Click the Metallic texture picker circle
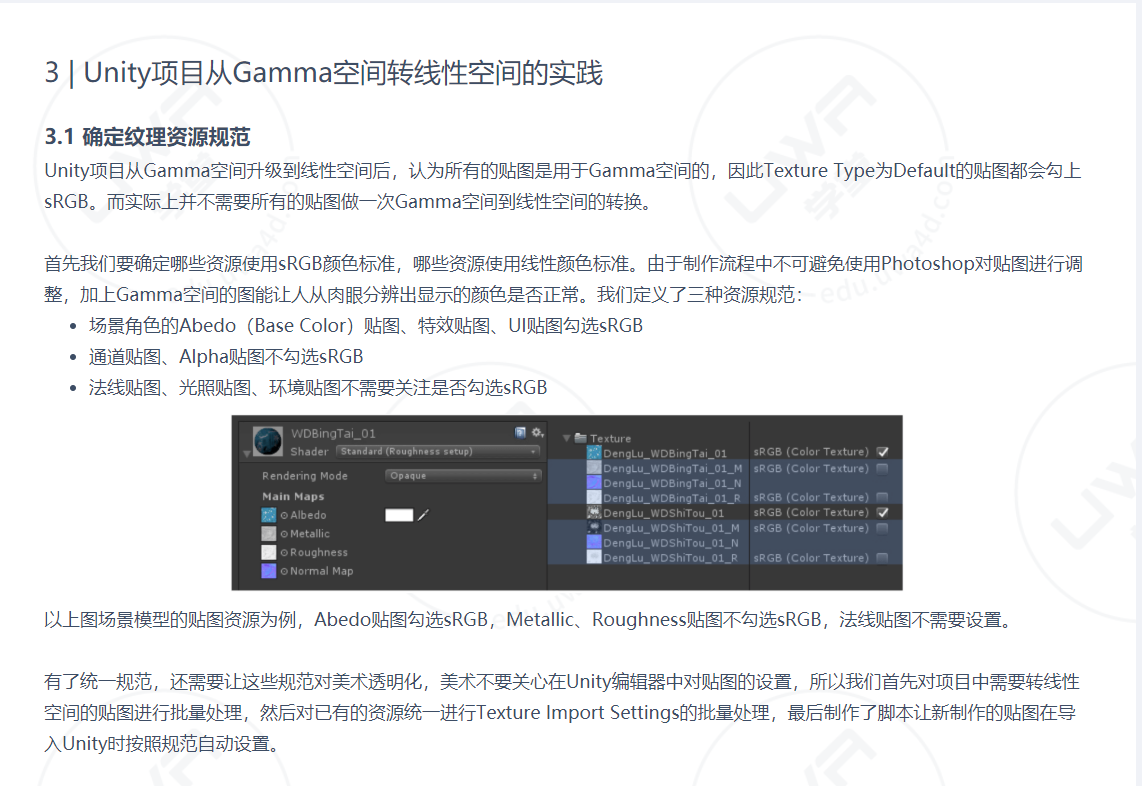 pos(284,534)
